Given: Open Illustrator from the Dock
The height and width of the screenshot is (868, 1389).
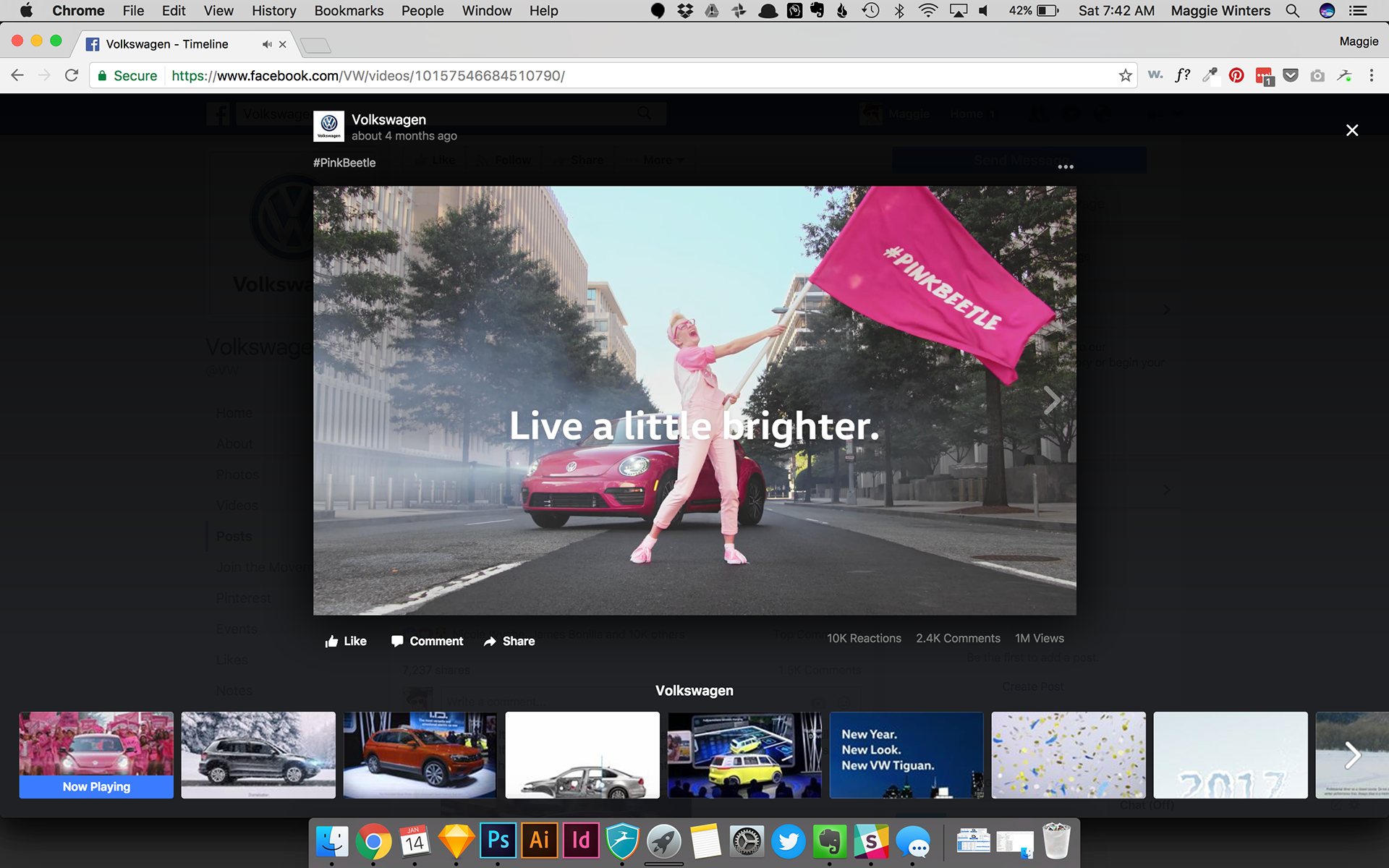Looking at the screenshot, I should (x=539, y=841).
